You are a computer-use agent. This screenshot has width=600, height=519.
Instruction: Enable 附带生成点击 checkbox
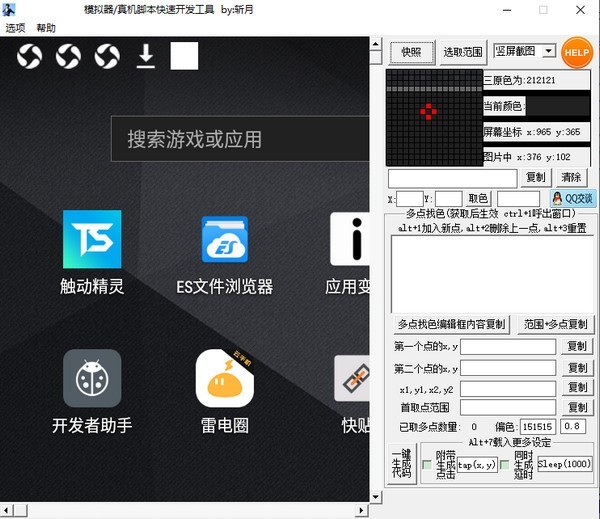pyautogui.click(x=428, y=464)
